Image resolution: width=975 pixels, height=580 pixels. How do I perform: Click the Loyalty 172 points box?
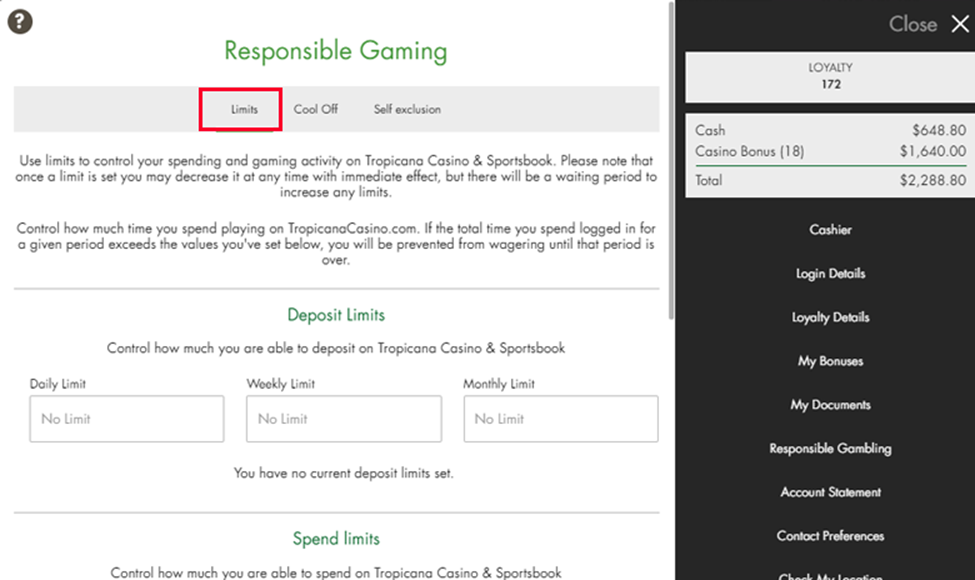tap(830, 77)
